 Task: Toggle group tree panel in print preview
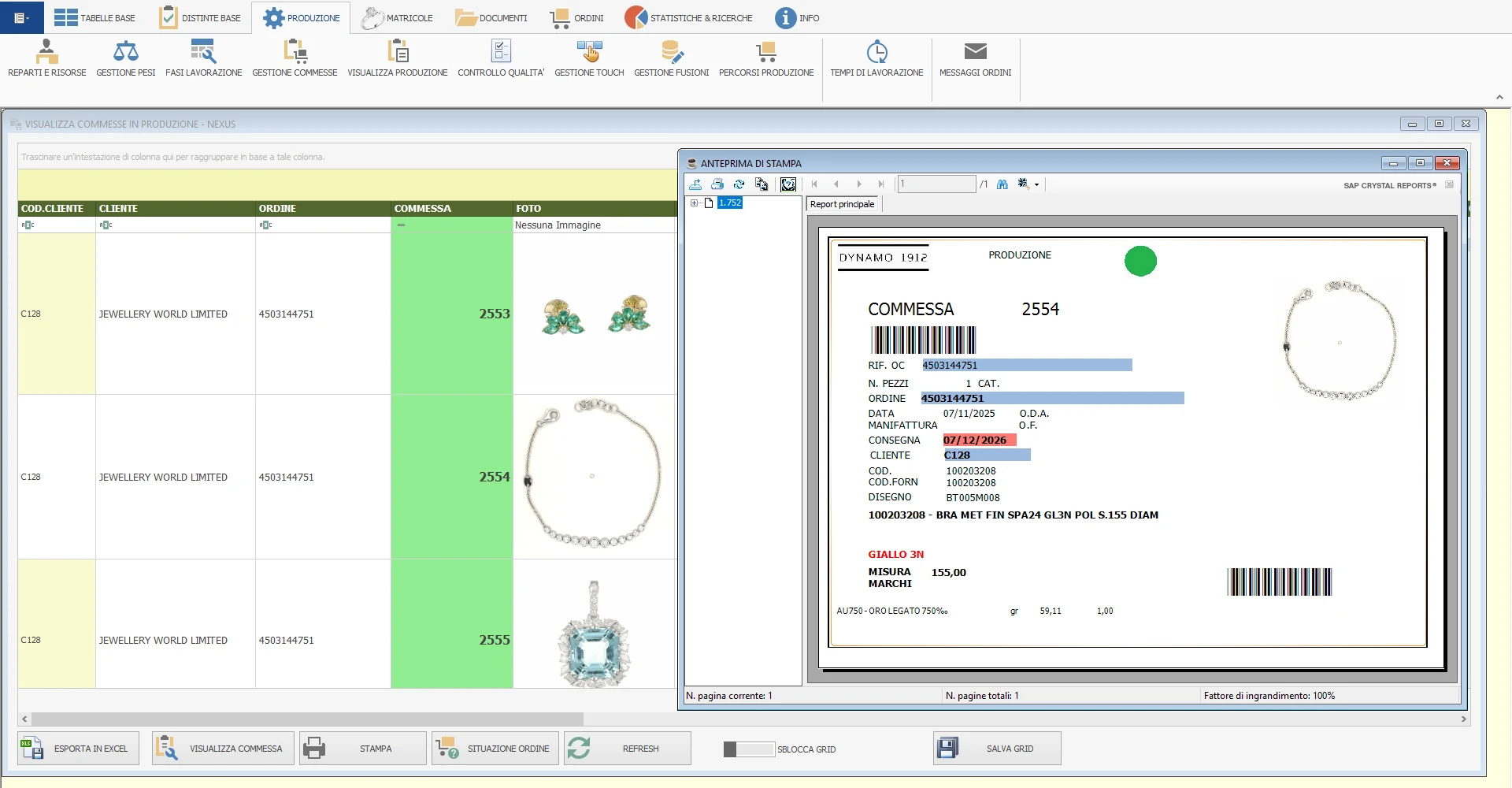tap(788, 184)
